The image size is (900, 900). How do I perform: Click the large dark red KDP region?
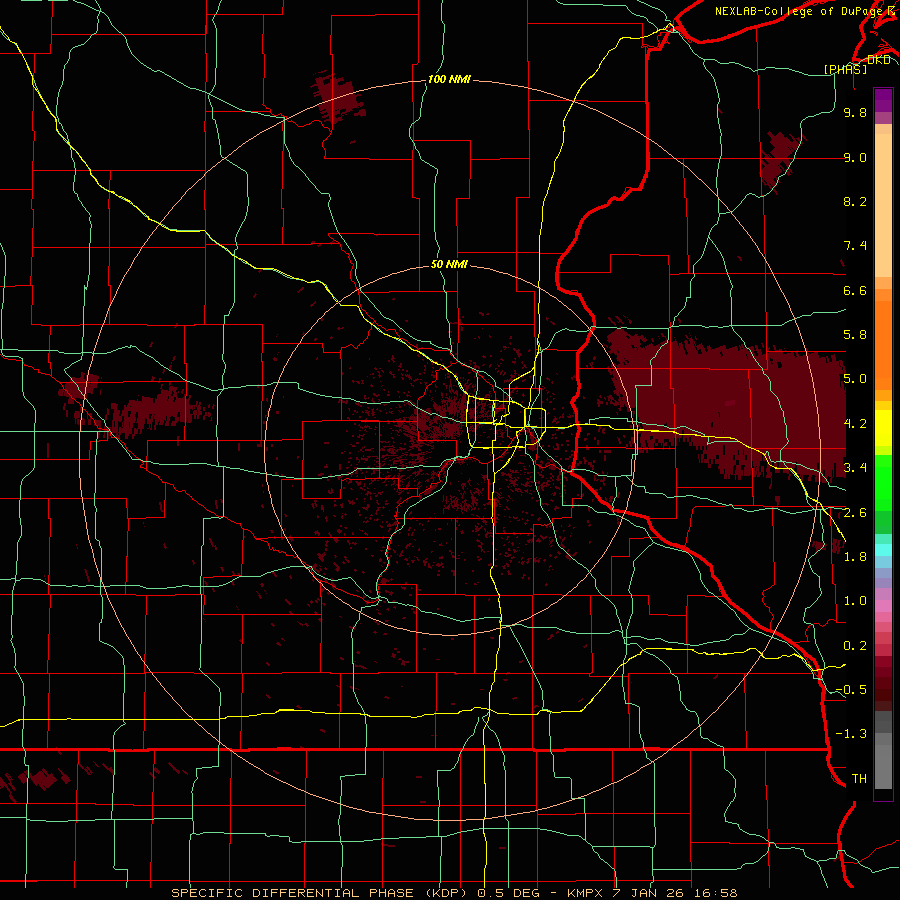pos(729,405)
